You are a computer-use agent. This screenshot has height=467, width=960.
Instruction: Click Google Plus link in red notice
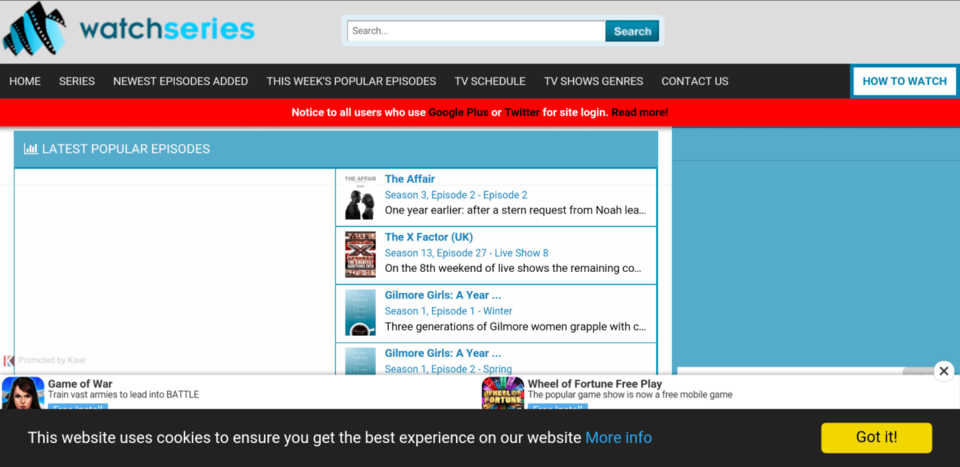[459, 113]
